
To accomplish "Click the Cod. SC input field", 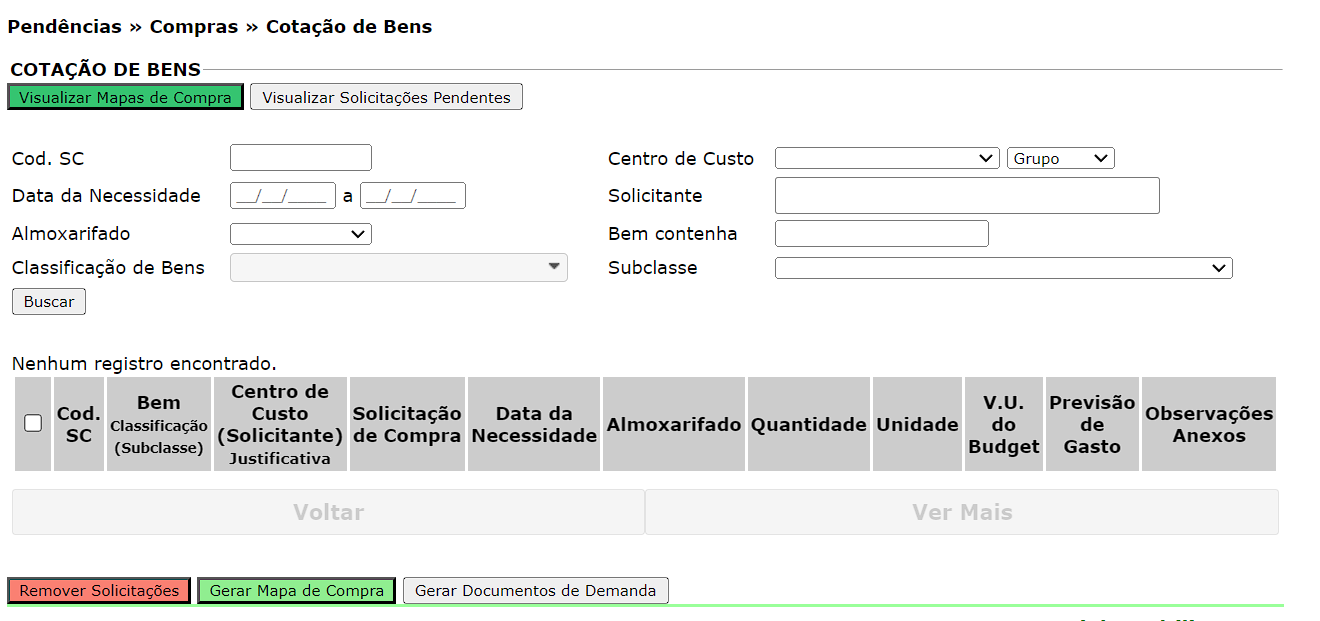I will coord(300,158).
